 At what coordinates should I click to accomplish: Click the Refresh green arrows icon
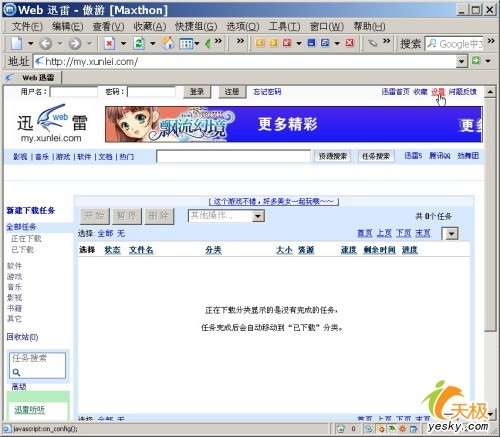coord(139,43)
